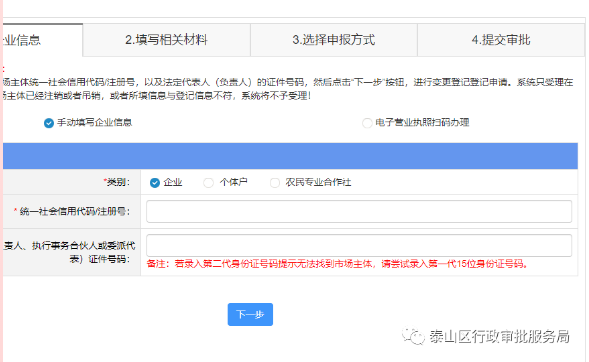Viewport: 589px width, 362px height.
Task: Click the red 备注 note about 15位身份证号码
Action: 337,264
